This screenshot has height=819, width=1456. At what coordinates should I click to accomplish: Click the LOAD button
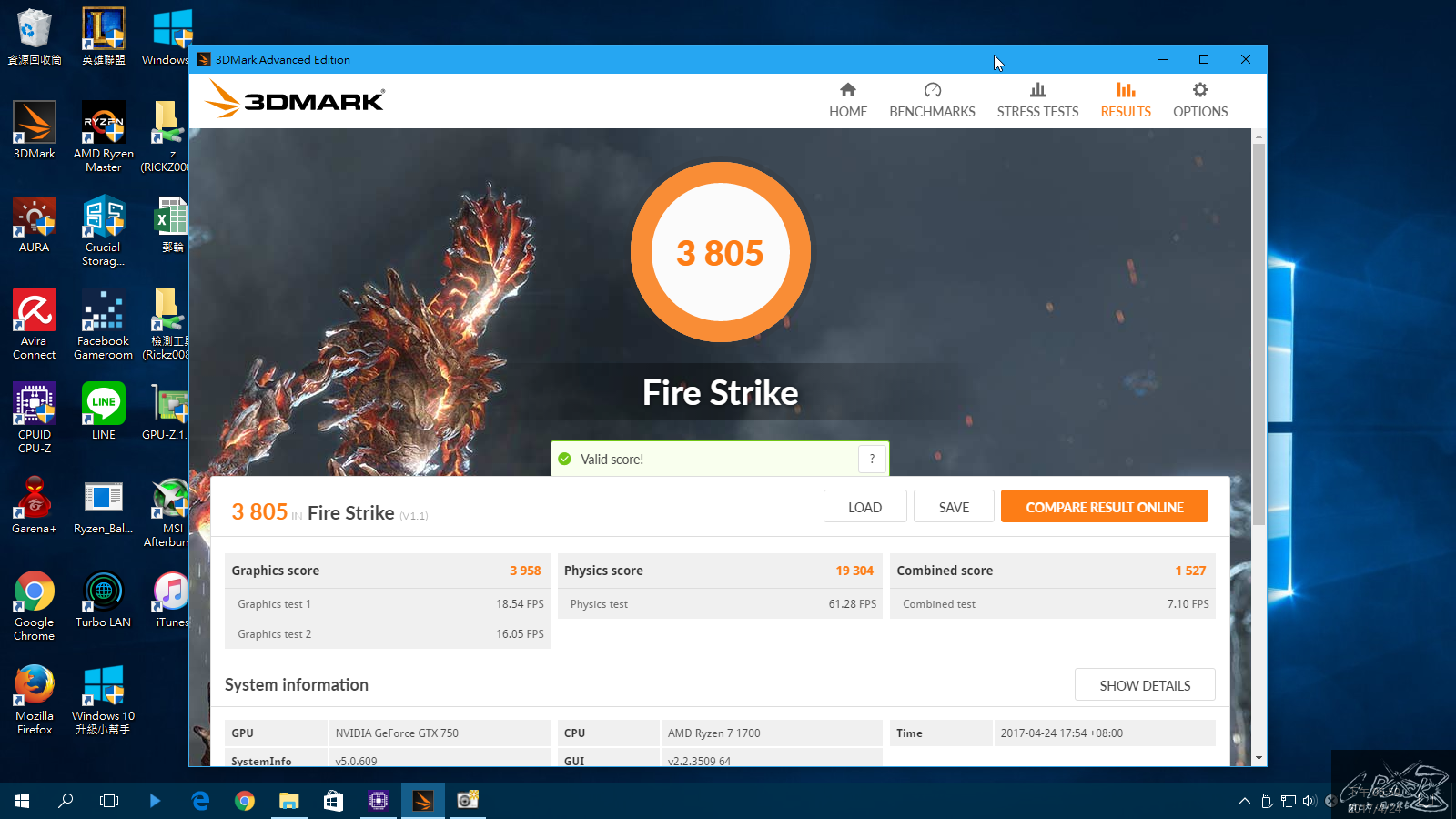point(864,507)
